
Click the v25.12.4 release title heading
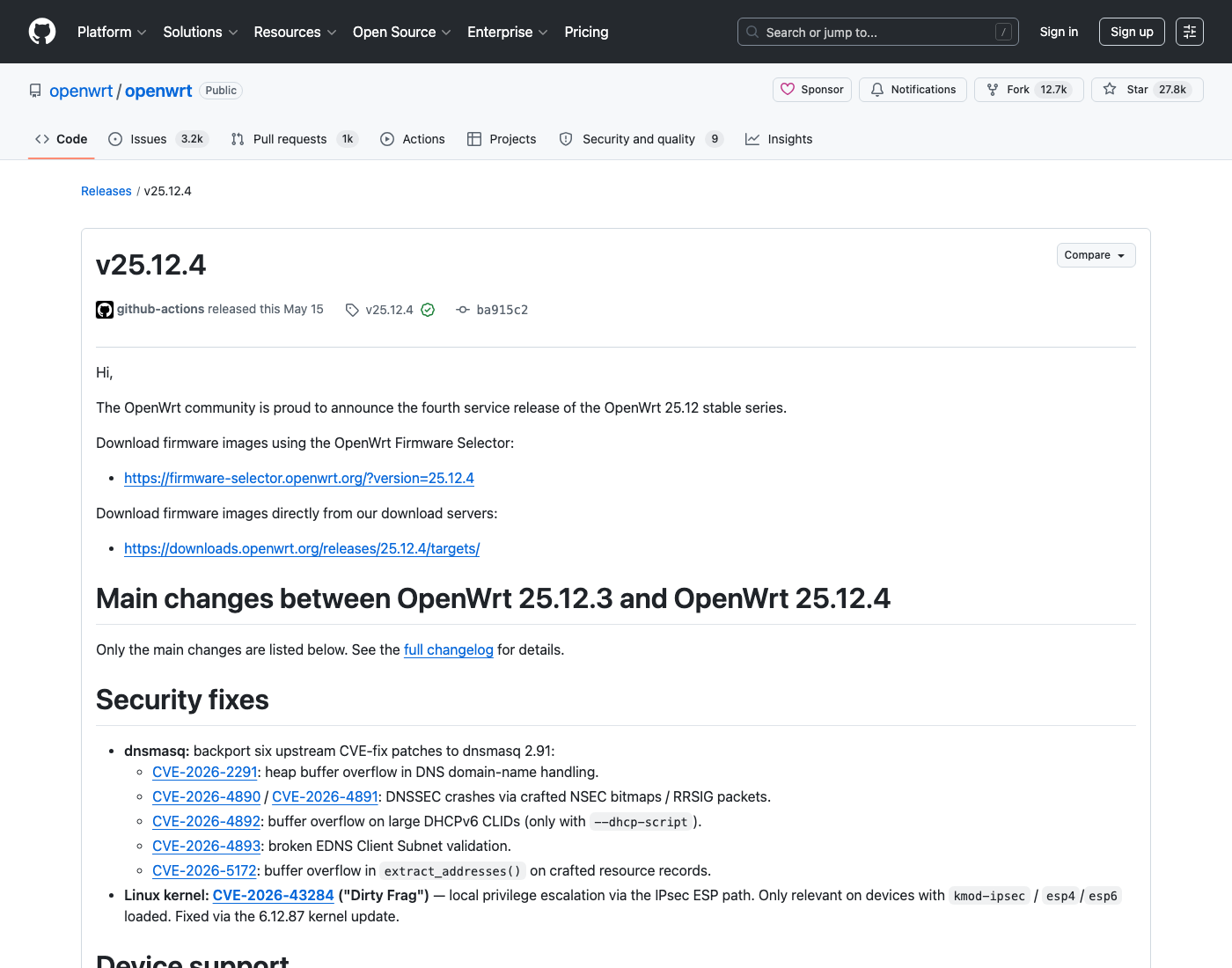(151, 265)
